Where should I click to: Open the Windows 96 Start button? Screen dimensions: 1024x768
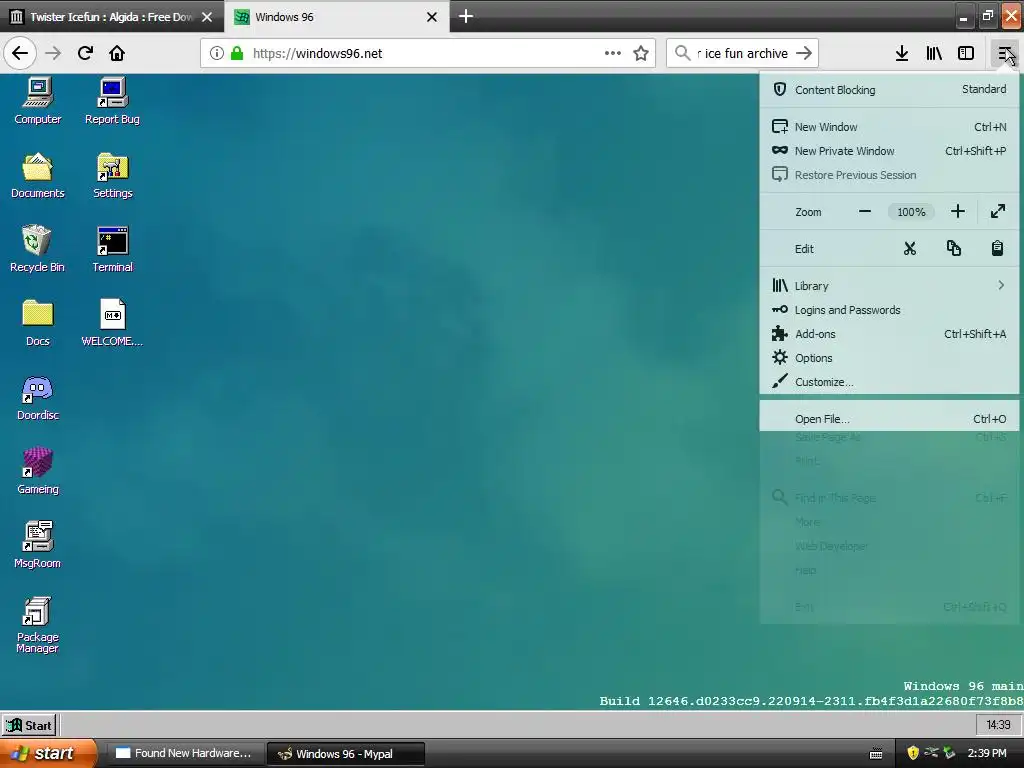point(29,725)
